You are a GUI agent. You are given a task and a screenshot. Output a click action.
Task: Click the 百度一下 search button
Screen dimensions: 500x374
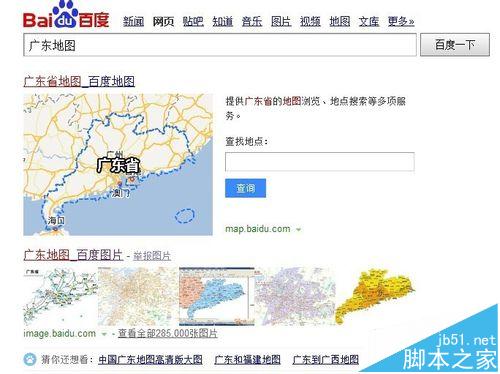click(x=455, y=44)
